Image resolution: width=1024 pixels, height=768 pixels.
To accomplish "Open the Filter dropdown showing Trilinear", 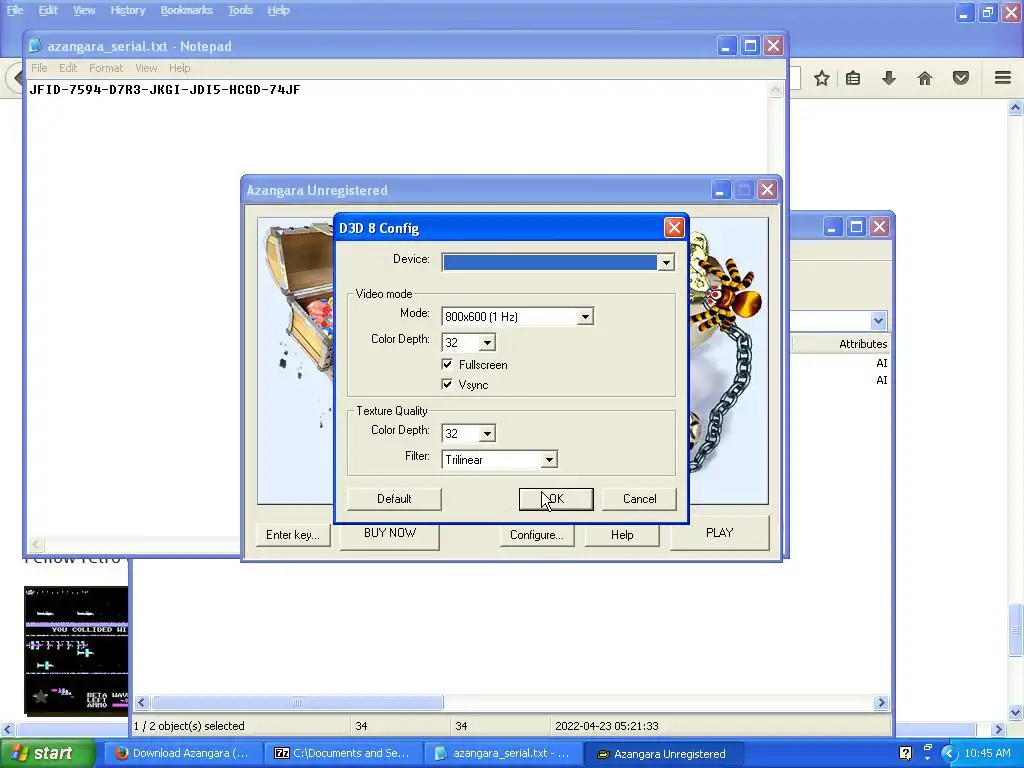I will pyautogui.click(x=549, y=460).
